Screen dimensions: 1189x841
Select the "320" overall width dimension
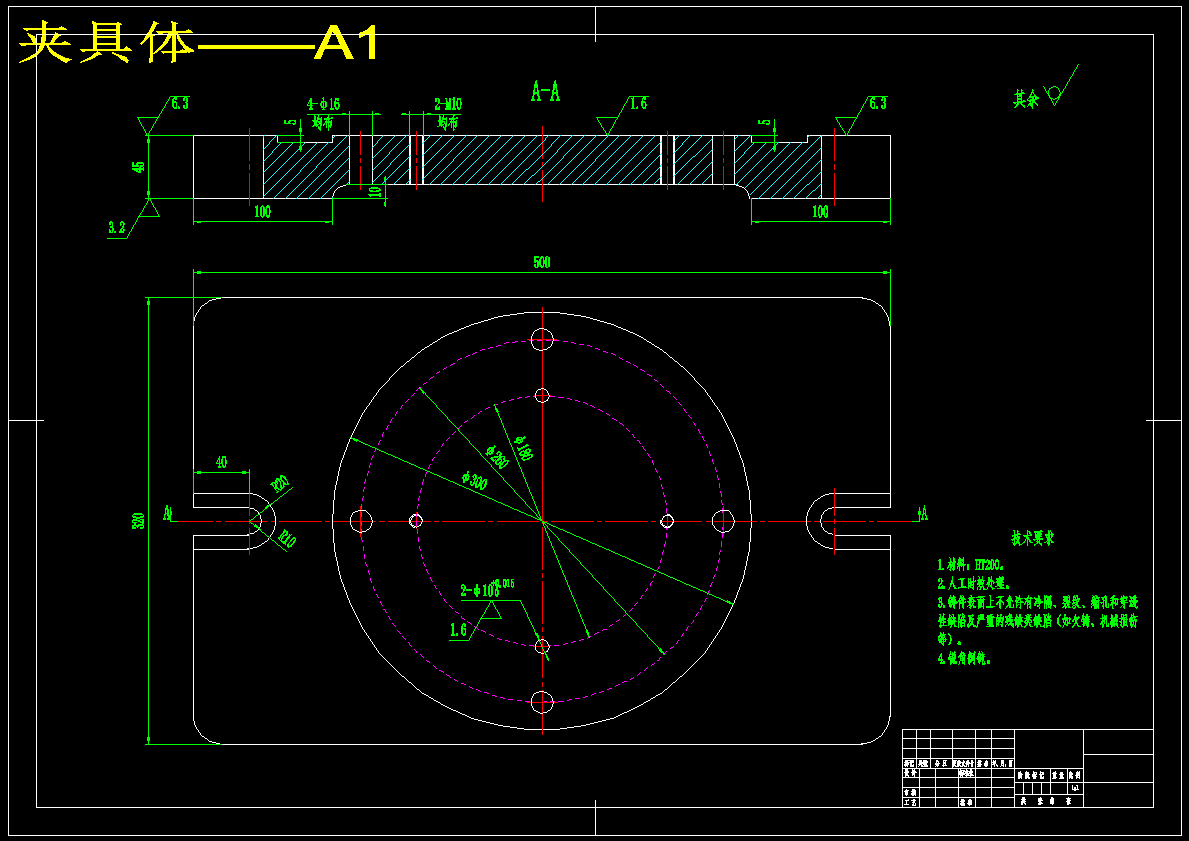pos(139,521)
